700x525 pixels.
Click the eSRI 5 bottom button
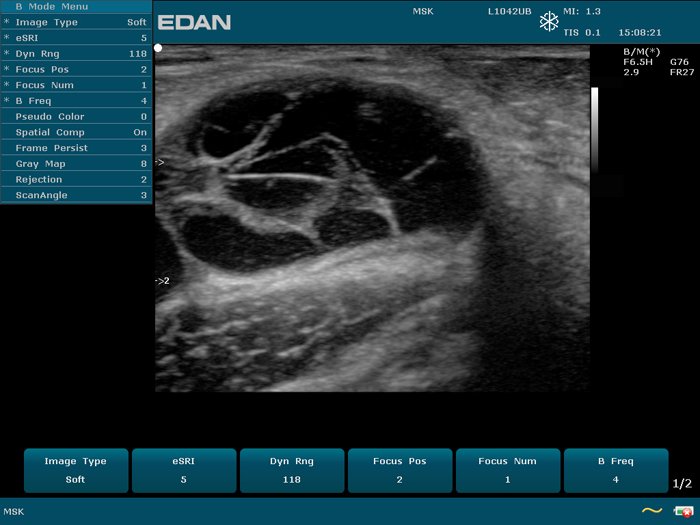184,470
